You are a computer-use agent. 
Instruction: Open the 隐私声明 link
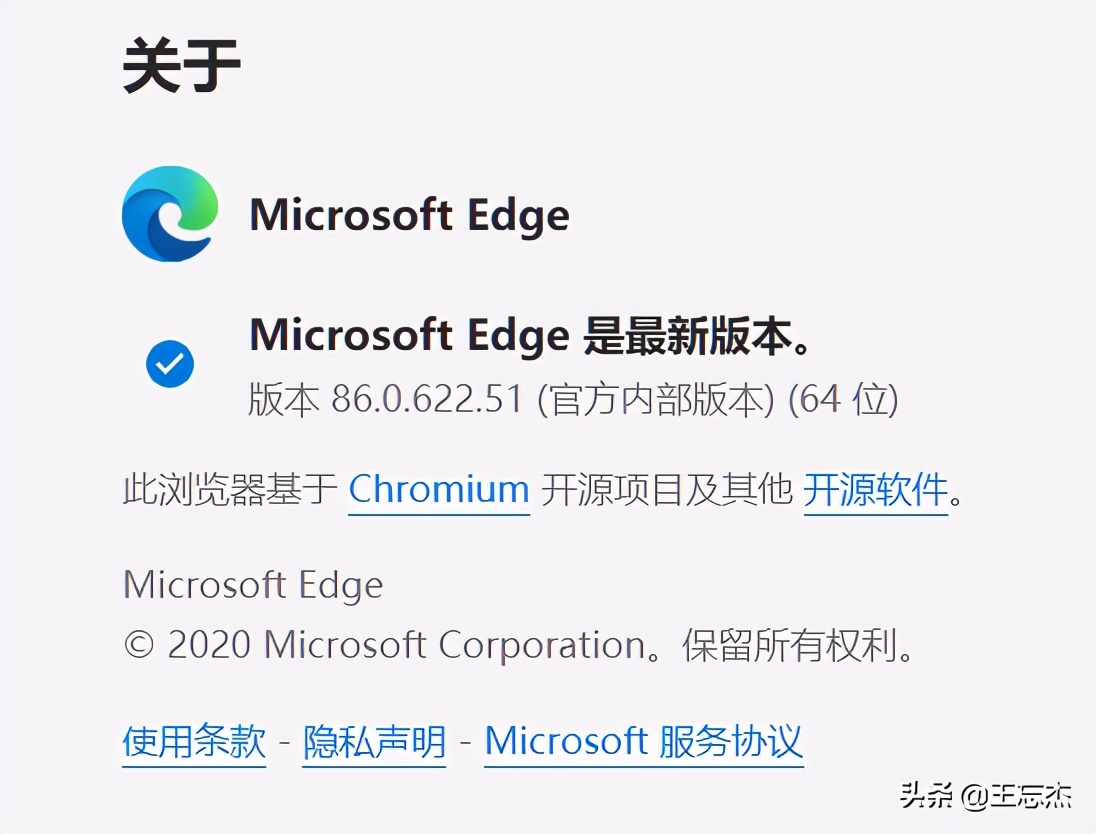click(374, 742)
